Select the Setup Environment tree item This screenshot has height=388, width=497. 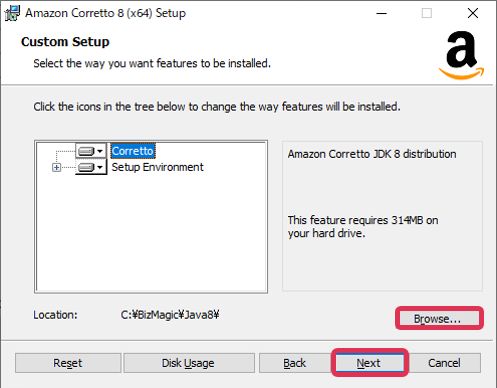[157, 167]
